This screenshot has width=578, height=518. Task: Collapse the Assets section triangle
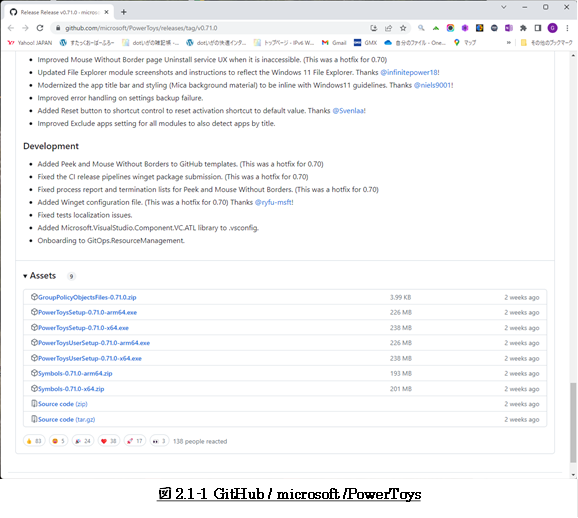click(x=25, y=276)
